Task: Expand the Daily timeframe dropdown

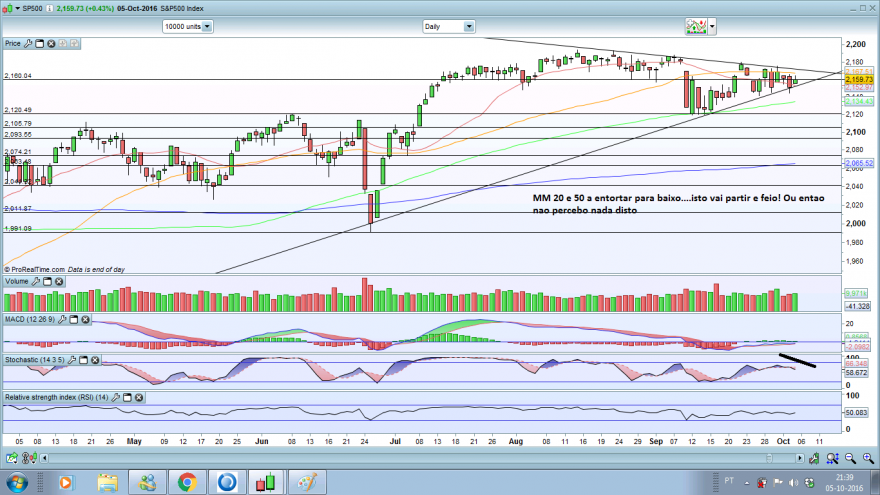Action: [469, 26]
